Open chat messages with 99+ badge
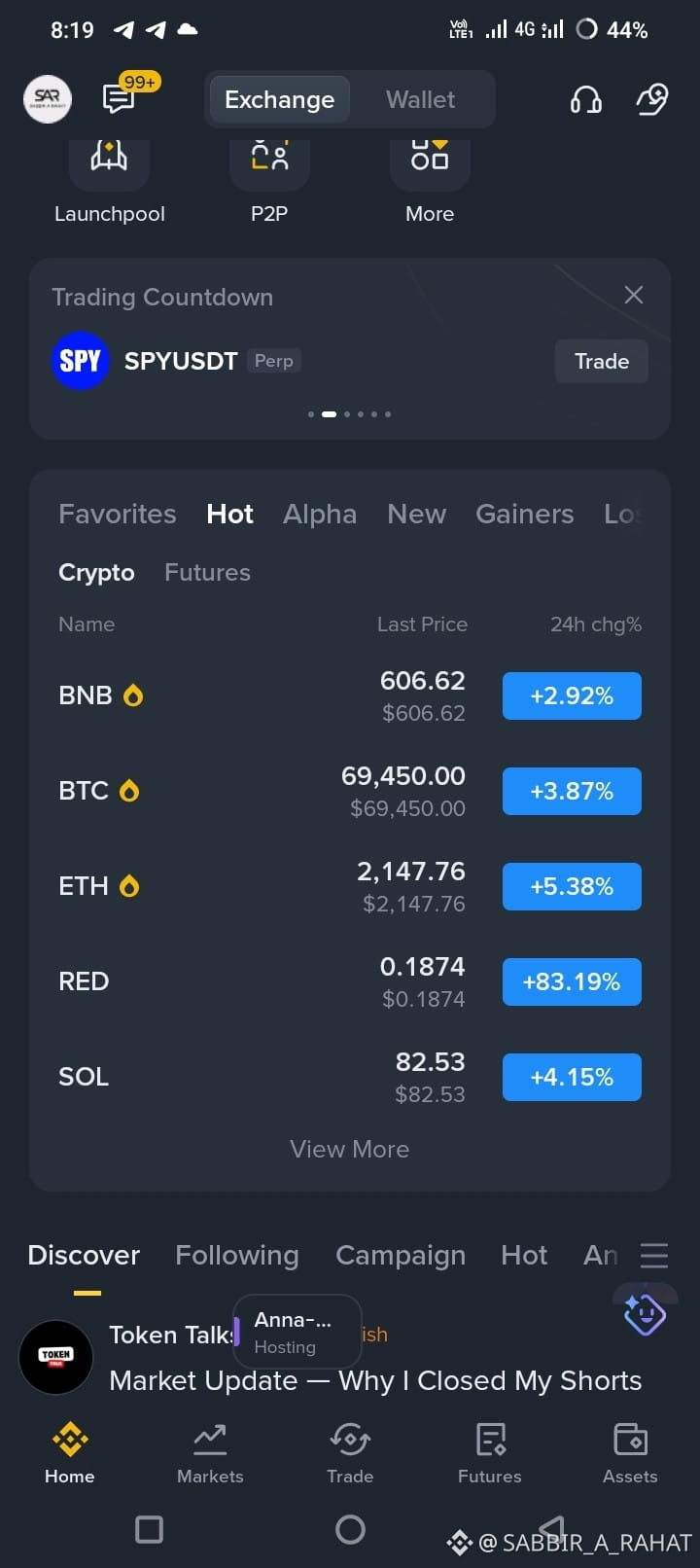Viewport: 700px width, 1568px height. [120, 98]
